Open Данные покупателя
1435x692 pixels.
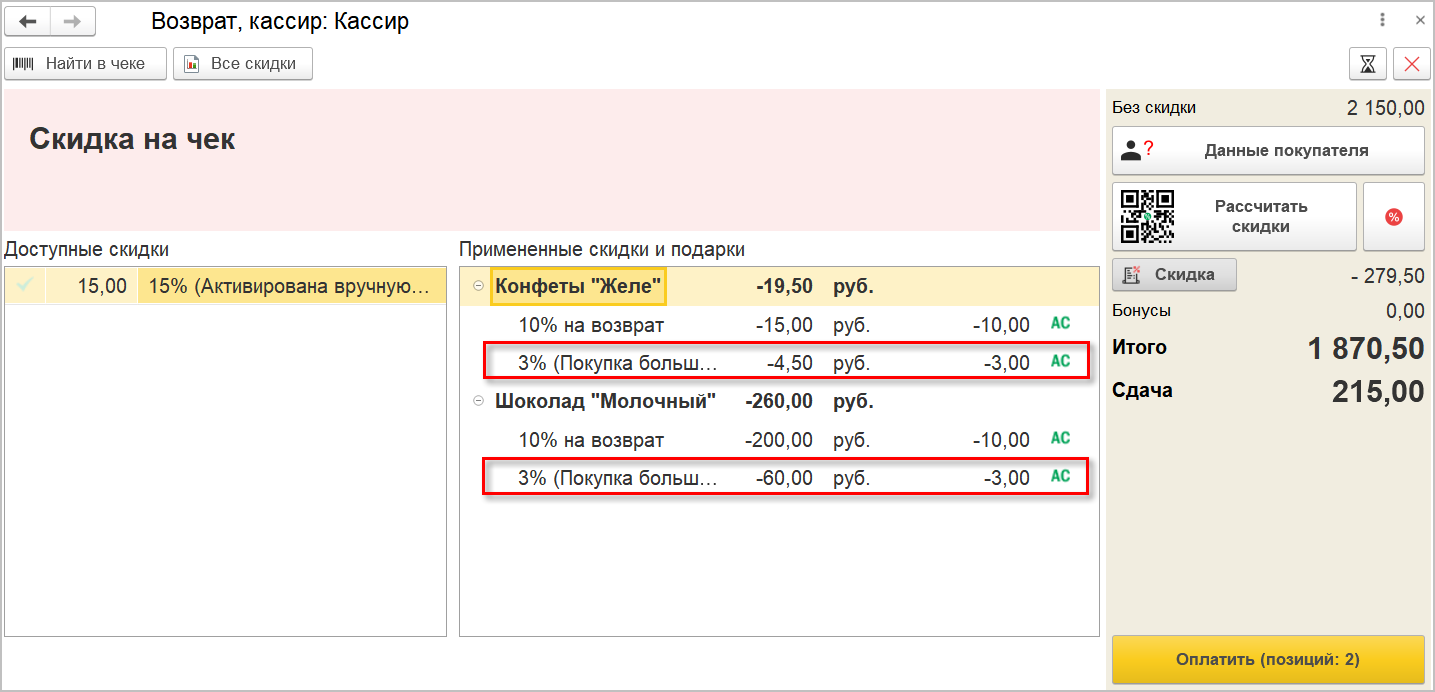point(1268,151)
